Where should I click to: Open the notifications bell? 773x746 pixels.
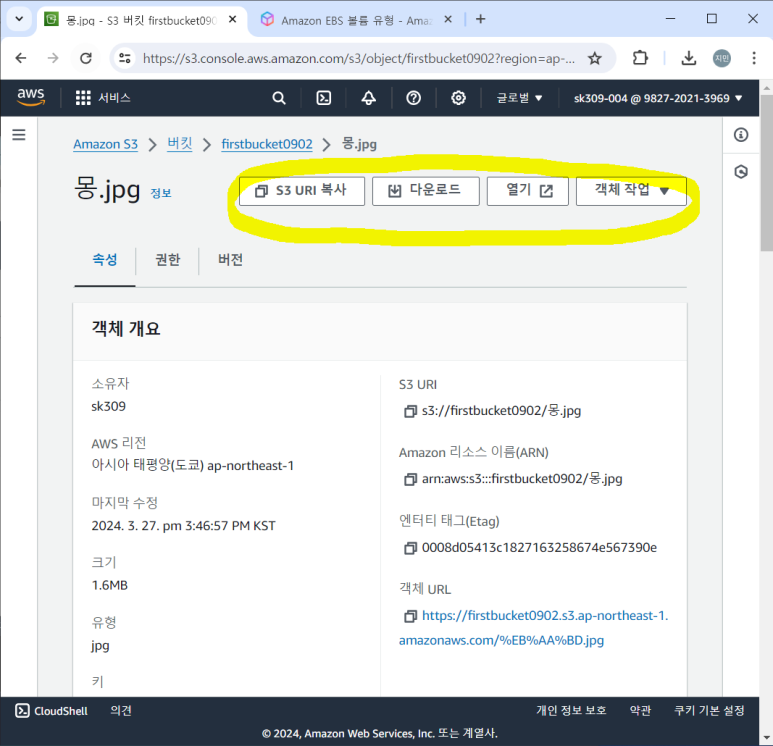click(368, 98)
